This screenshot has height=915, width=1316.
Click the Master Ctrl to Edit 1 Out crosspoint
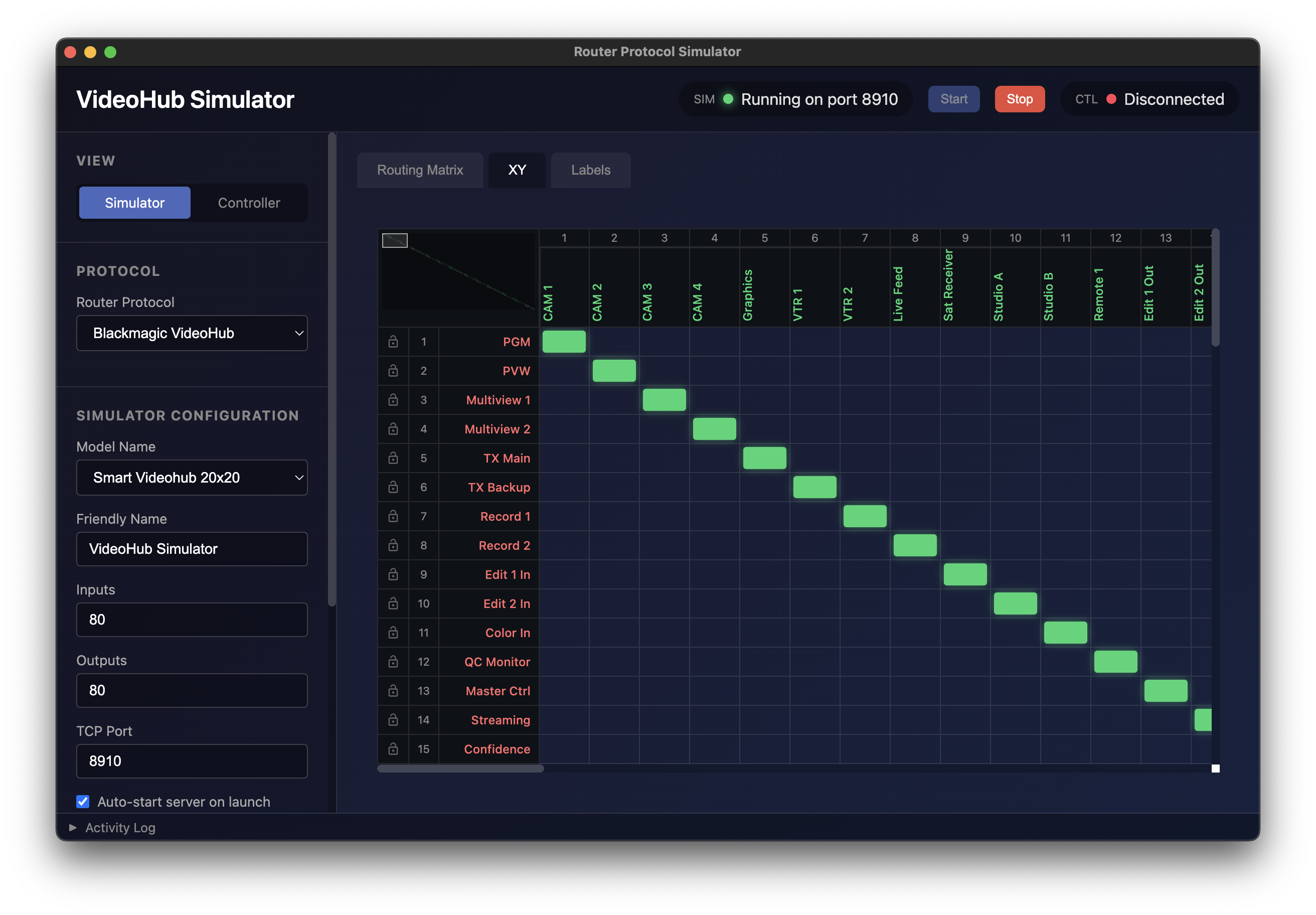point(1166,691)
